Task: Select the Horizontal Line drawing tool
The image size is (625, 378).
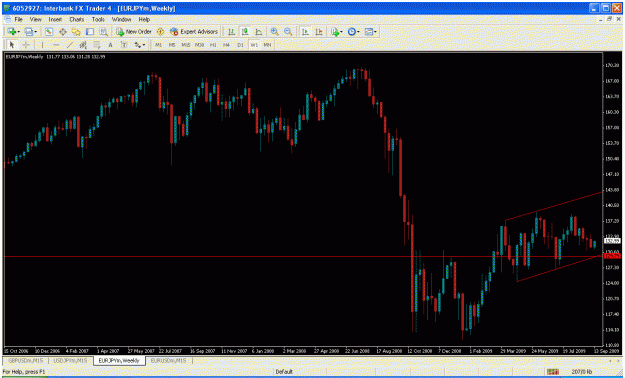Action: 56,45
